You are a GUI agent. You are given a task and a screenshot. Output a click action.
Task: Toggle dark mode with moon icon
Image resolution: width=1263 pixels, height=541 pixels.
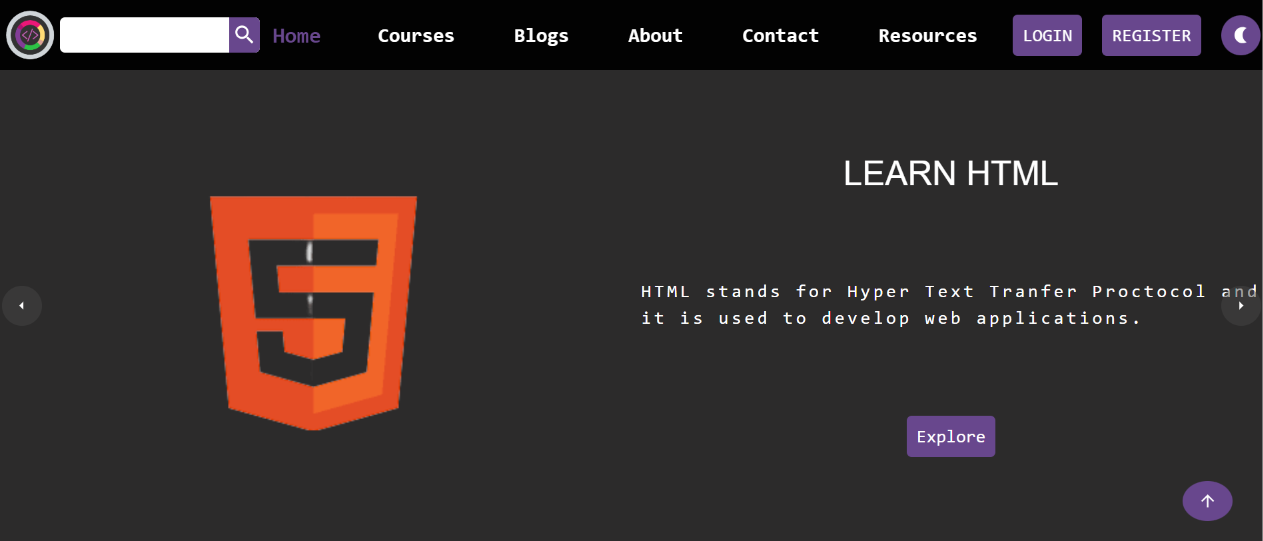1241,35
